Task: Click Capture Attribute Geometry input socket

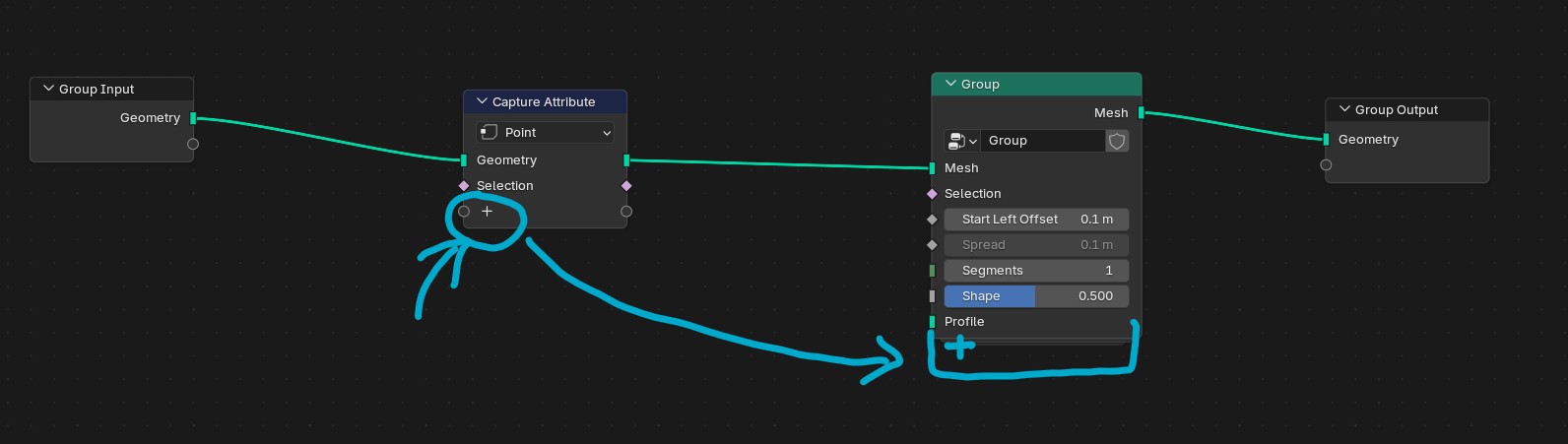Action: tap(464, 160)
